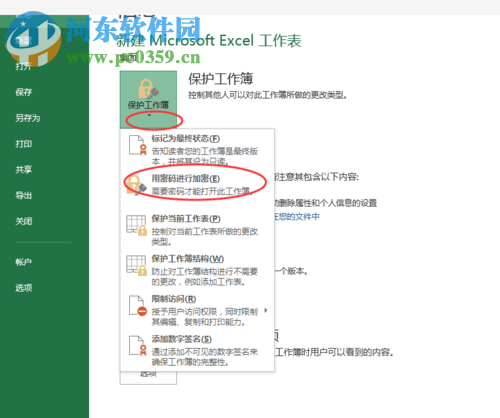Screen dimensions: 500x418
Task: Click the 新建 Microsoft Excel 工作表 title
Action: point(209,41)
